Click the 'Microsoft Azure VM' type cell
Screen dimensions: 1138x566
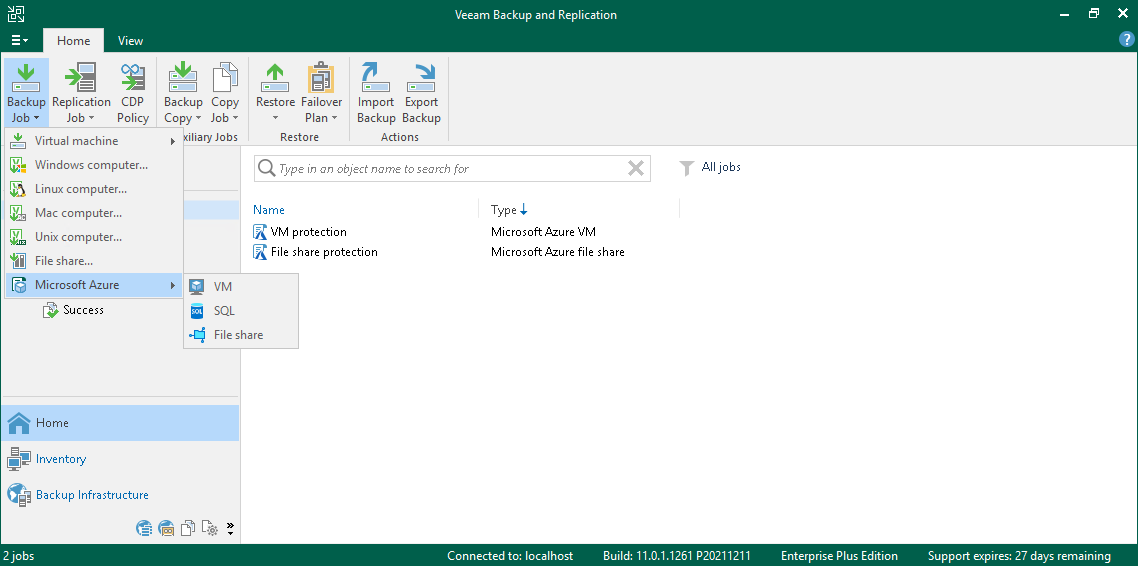tap(543, 232)
